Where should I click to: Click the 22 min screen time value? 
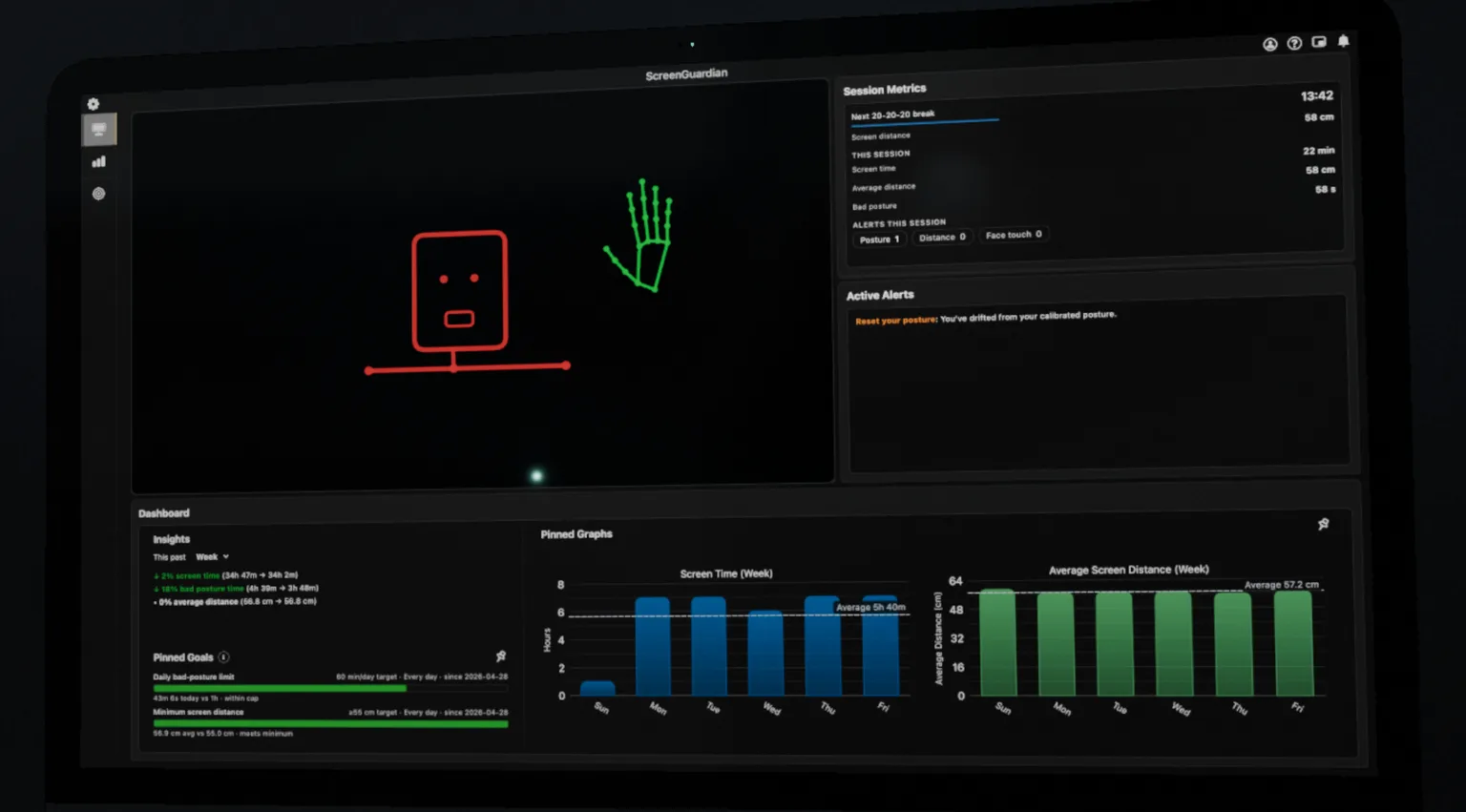pos(1318,151)
